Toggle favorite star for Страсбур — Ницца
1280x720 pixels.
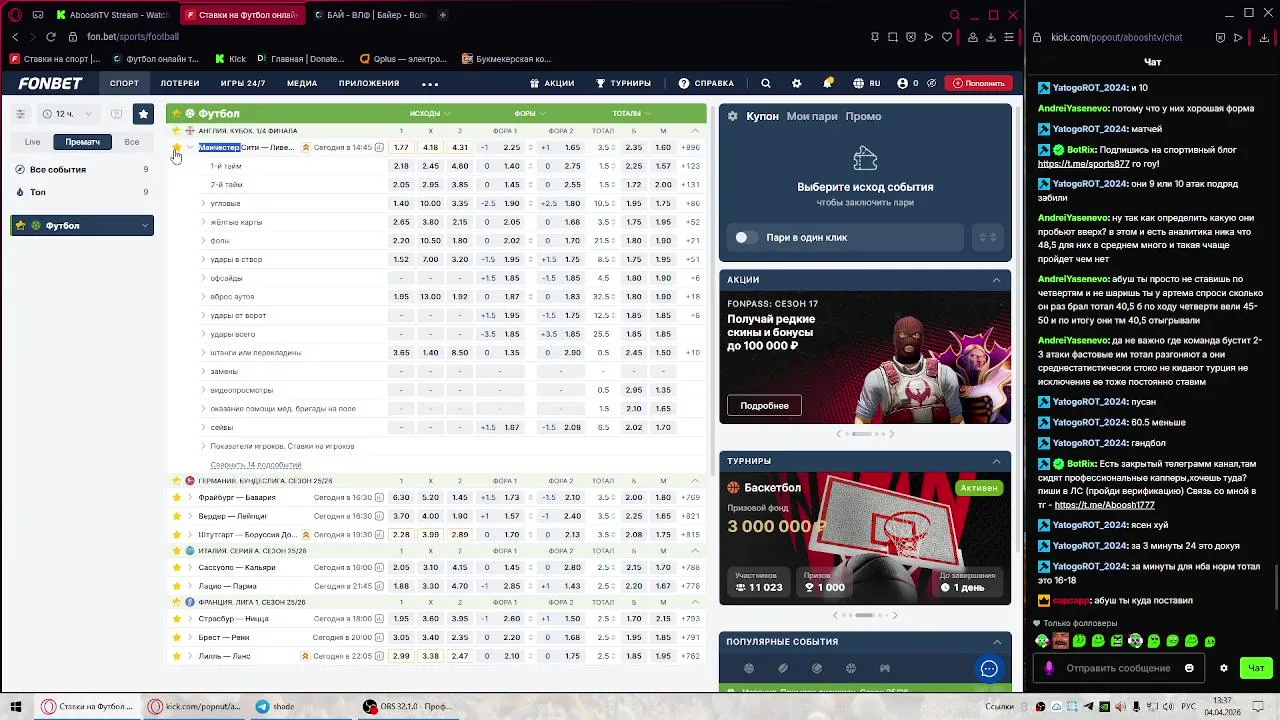tap(177, 619)
